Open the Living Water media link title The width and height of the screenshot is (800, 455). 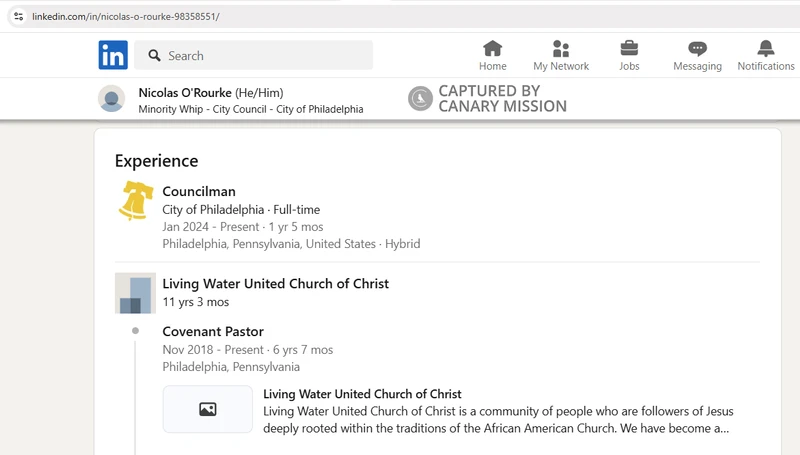pos(362,394)
